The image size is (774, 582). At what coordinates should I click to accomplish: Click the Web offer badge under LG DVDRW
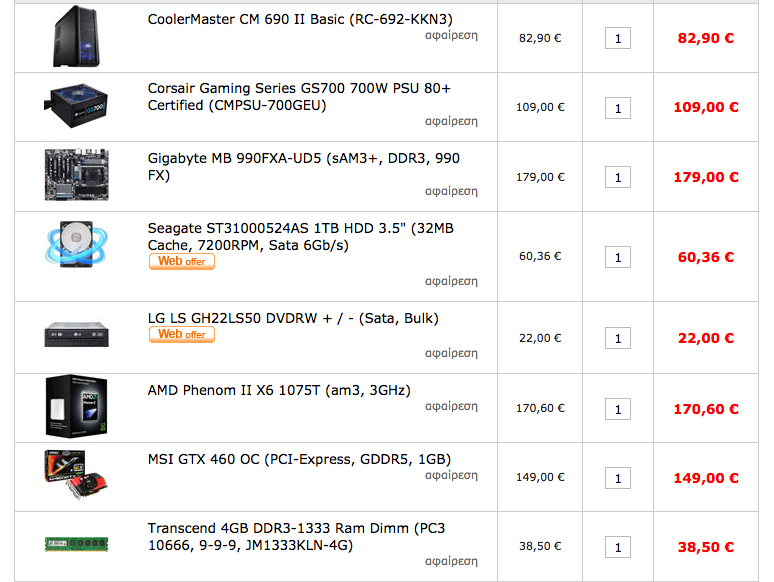click(182, 335)
